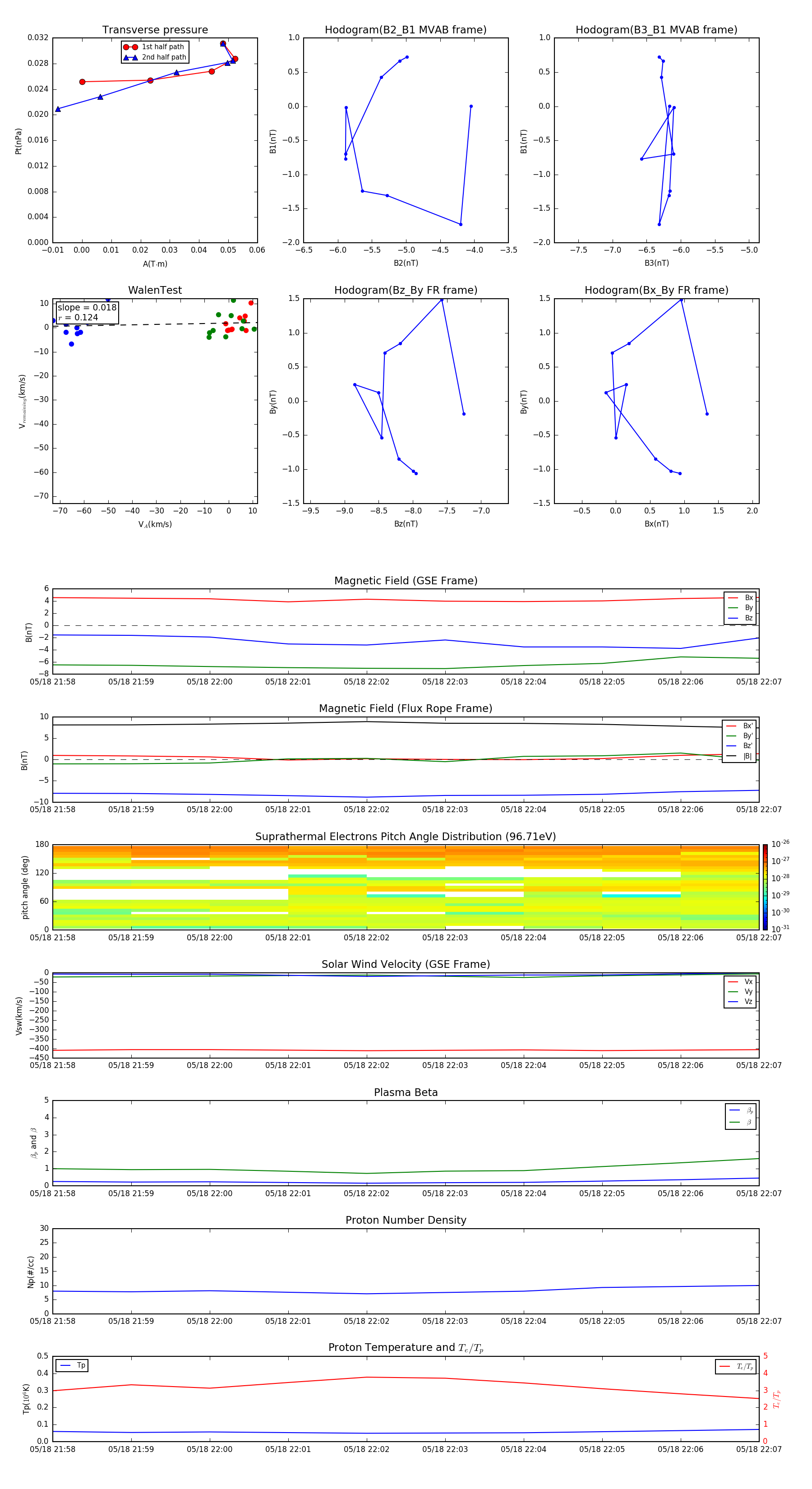The image size is (812, 1489).
Task: Select the Te/Tp legend entry
Action: pyautogui.click(x=736, y=1366)
